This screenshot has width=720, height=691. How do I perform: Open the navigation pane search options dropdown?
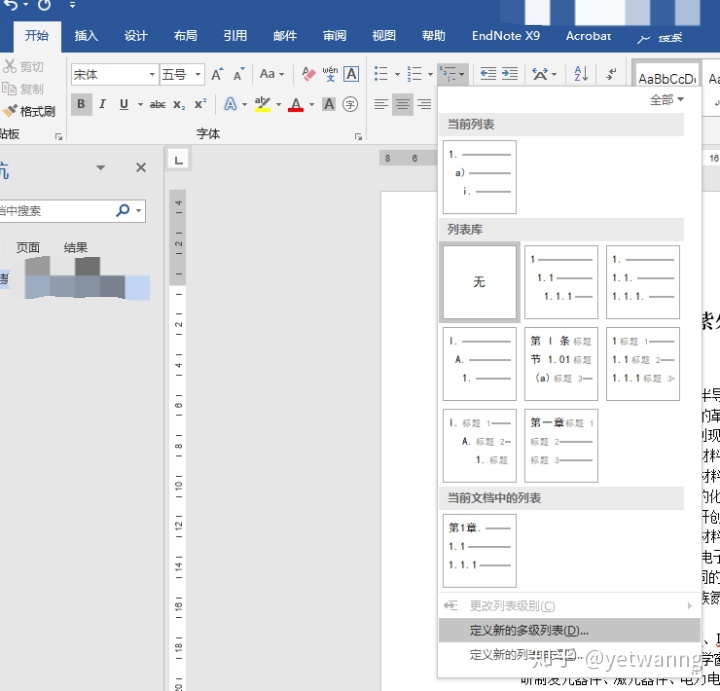coord(138,211)
